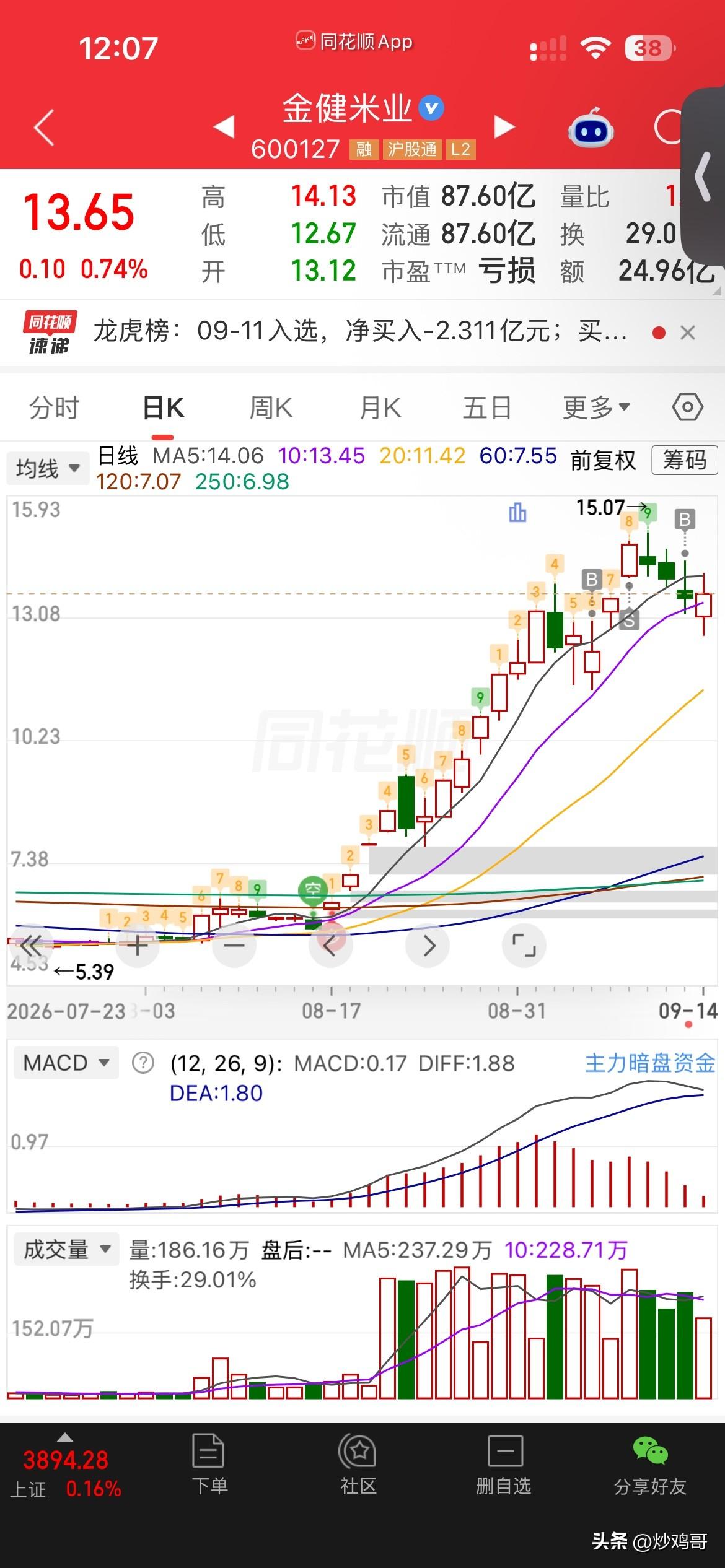The height and width of the screenshot is (1568, 725).
Task: Tap the 筹码 chip distribution button
Action: click(x=685, y=460)
